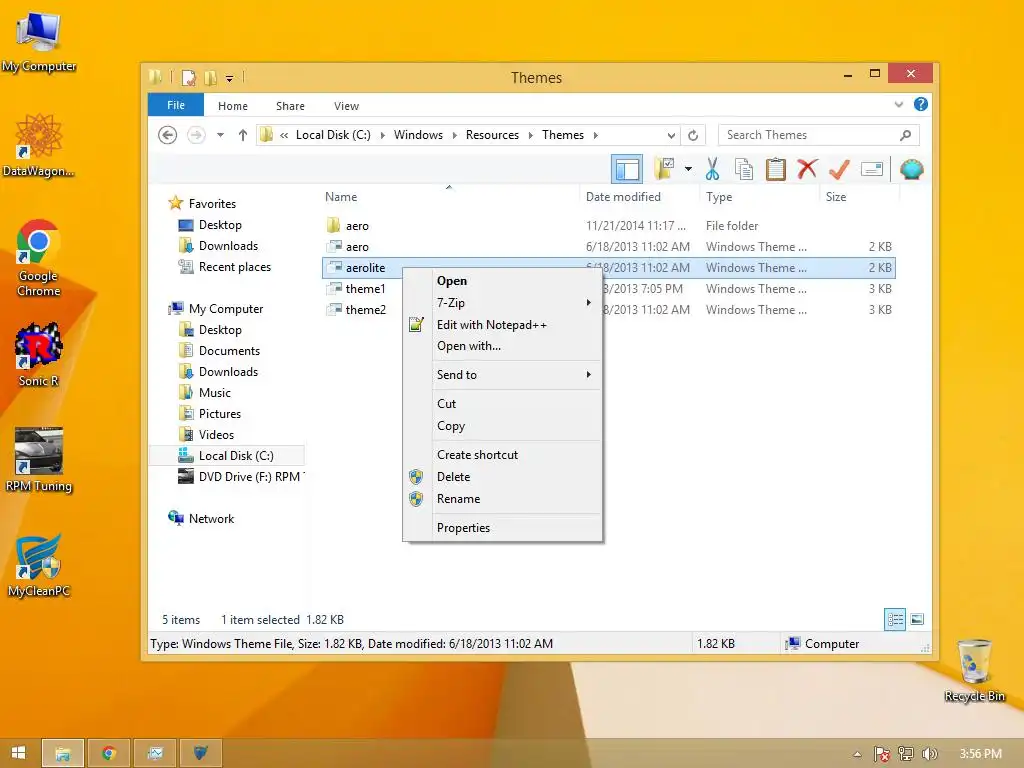Screen dimensions: 1024x768
Task: Expand folder options dropdown arrow in toolbar
Action: [x=688, y=169]
